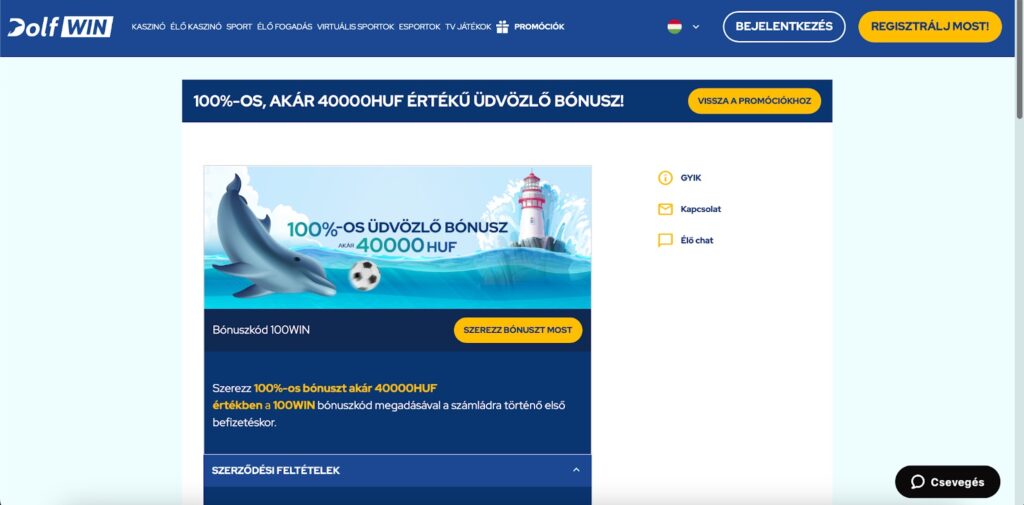Click the gift icon beside Promóciók
This screenshot has width=1024, height=505.
[502, 27]
